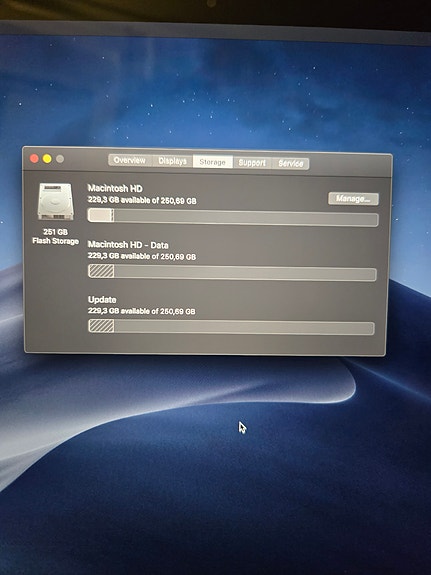The height and width of the screenshot is (575, 431).
Task: Open the Overview tab
Action: coord(130,160)
